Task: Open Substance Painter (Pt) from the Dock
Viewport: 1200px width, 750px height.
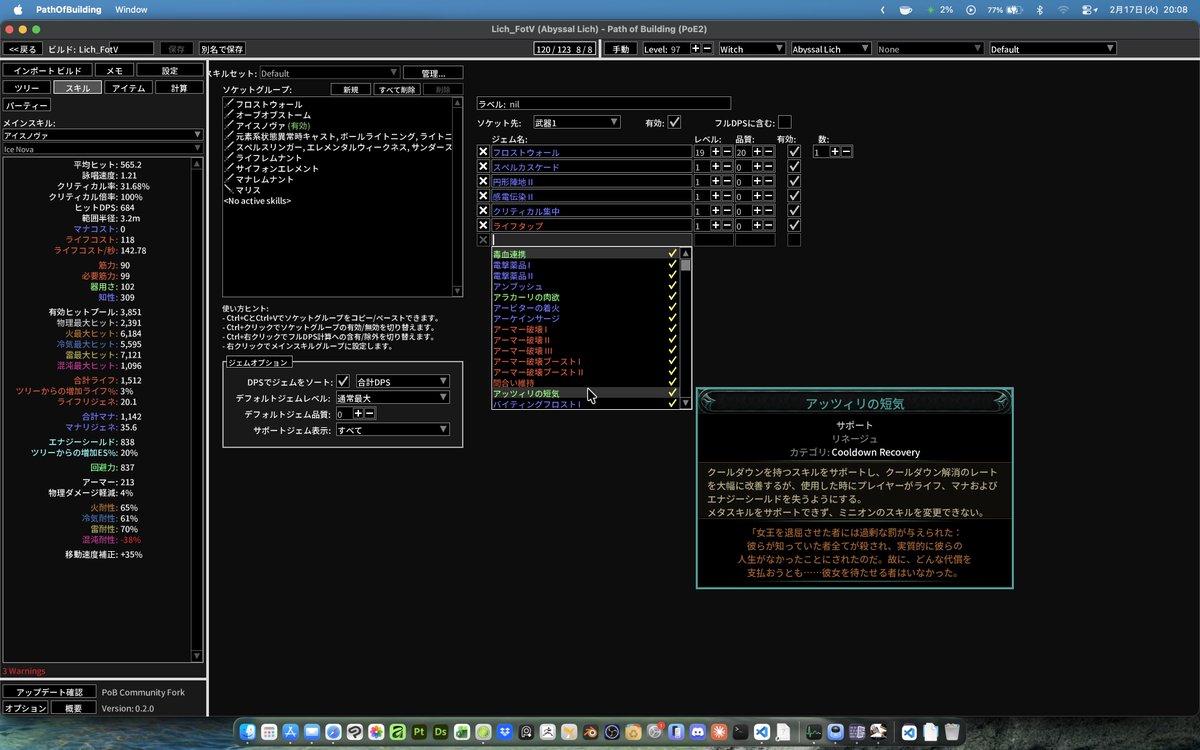Action: [x=419, y=733]
